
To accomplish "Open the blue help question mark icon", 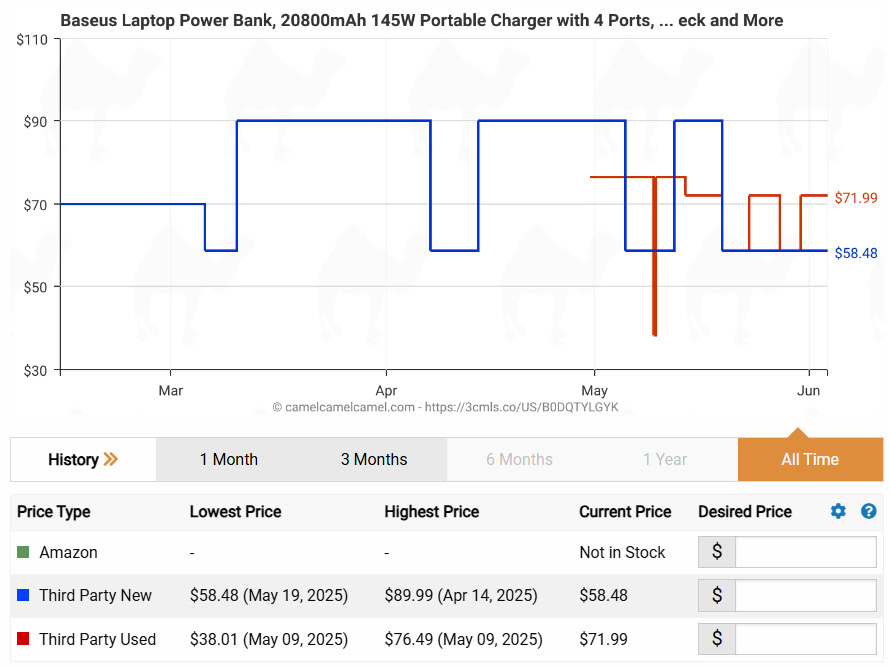I will point(868,511).
